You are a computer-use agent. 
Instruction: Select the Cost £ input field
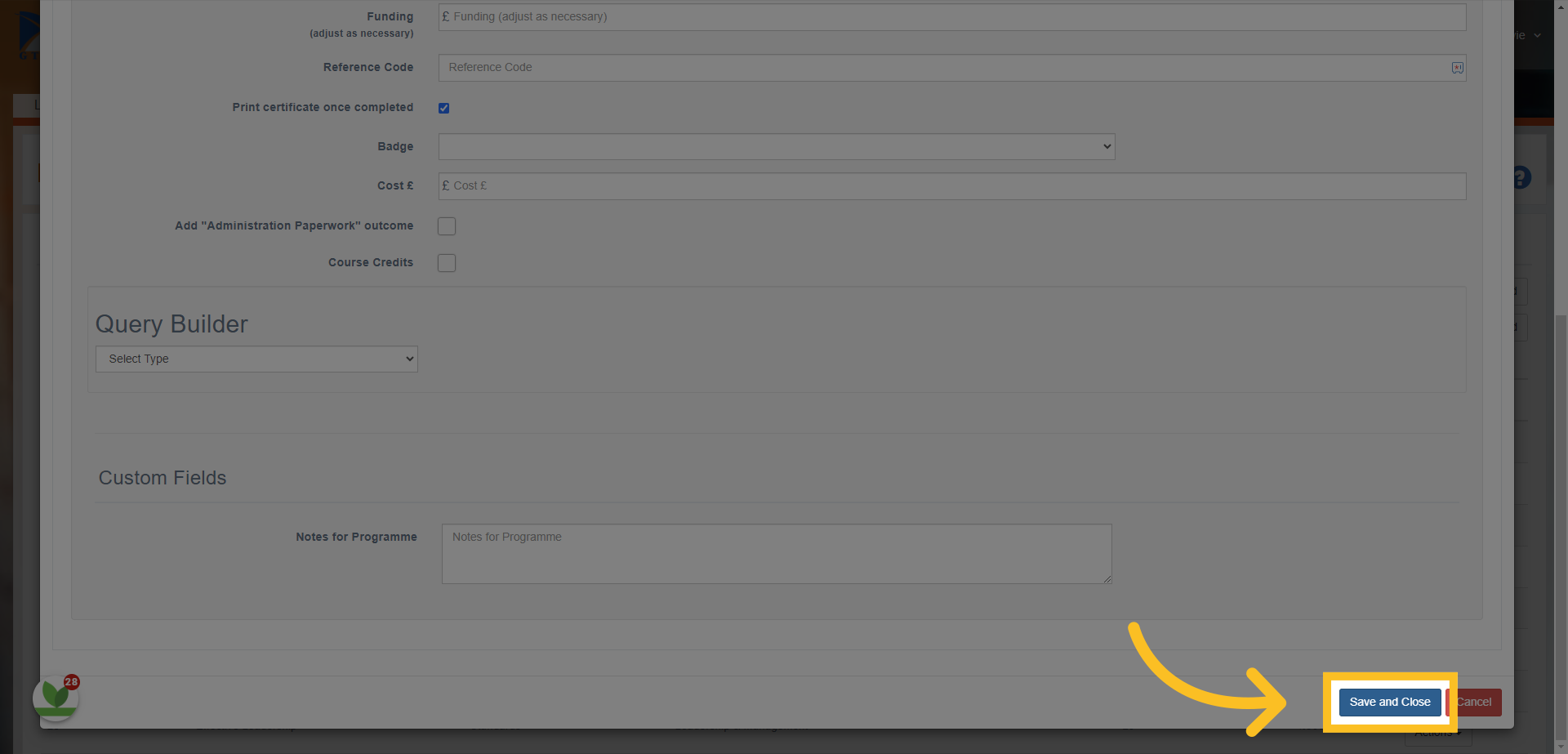pos(952,186)
